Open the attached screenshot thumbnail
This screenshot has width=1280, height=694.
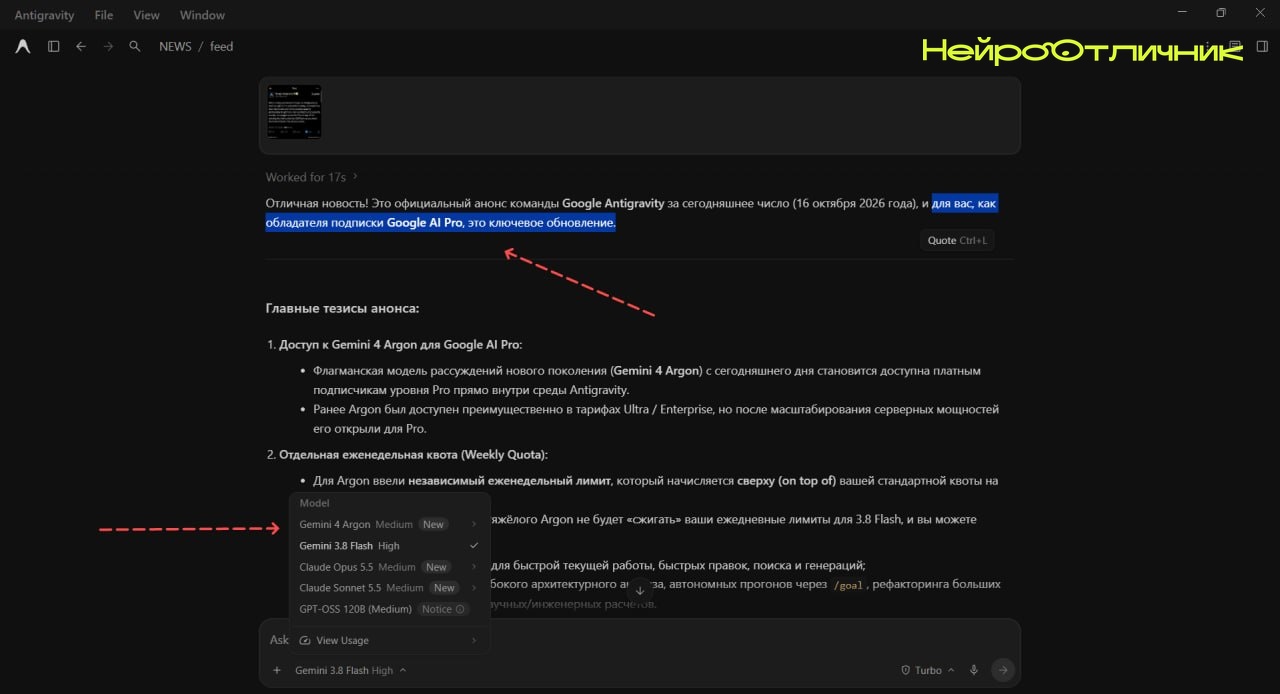(x=294, y=112)
